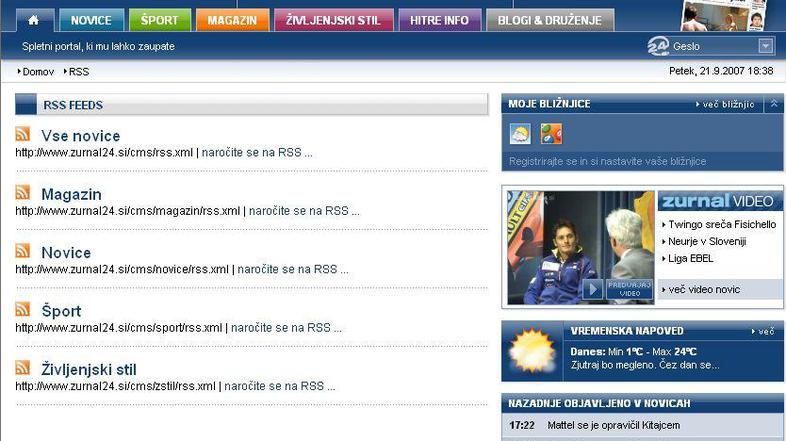The height and width of the screenshot is (441, 786).
Task: Open the Blogi & Druženje tab
Action: coord(550,20)
